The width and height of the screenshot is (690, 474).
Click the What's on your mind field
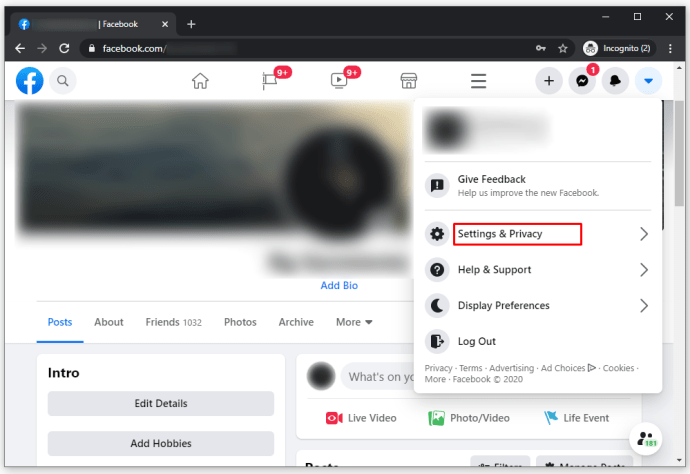pos(378,377)
